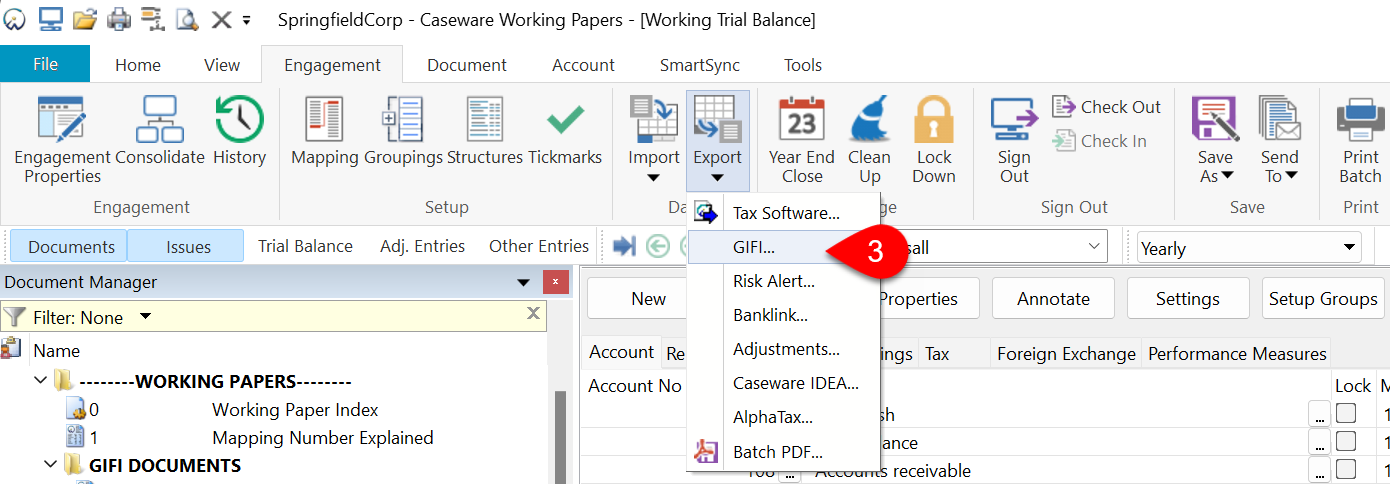Open the File tab
1390x484 pixels.
point(45,64)
